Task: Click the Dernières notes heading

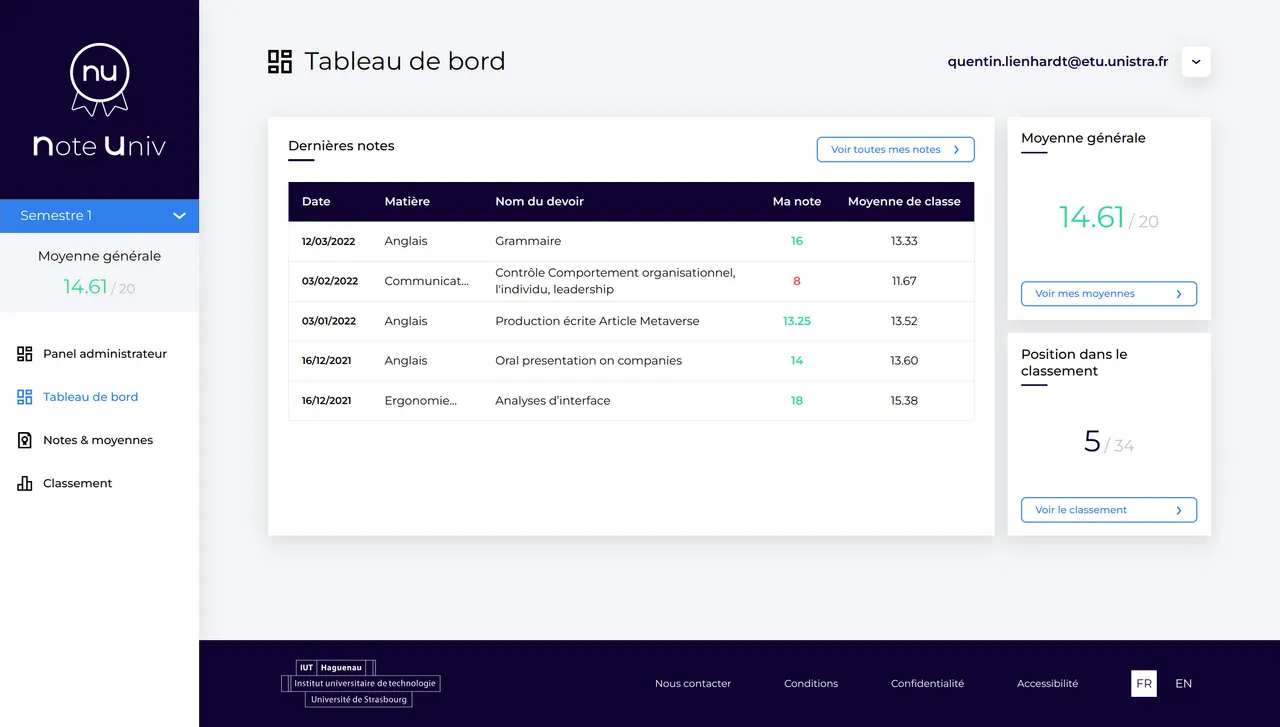Action: click(341, 146)
